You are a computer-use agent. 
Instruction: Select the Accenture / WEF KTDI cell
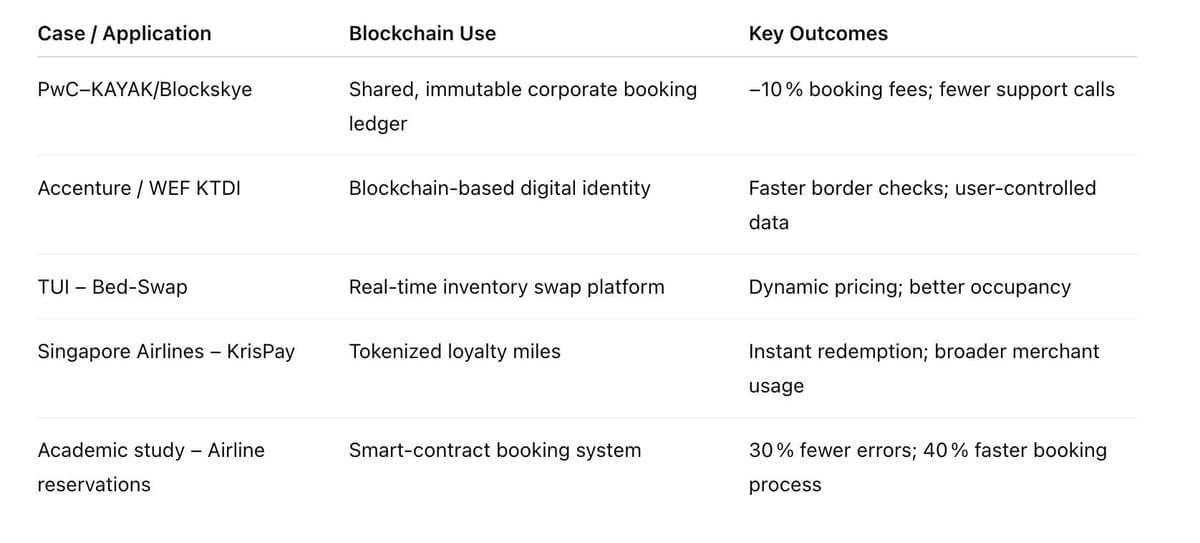point(139,188)
